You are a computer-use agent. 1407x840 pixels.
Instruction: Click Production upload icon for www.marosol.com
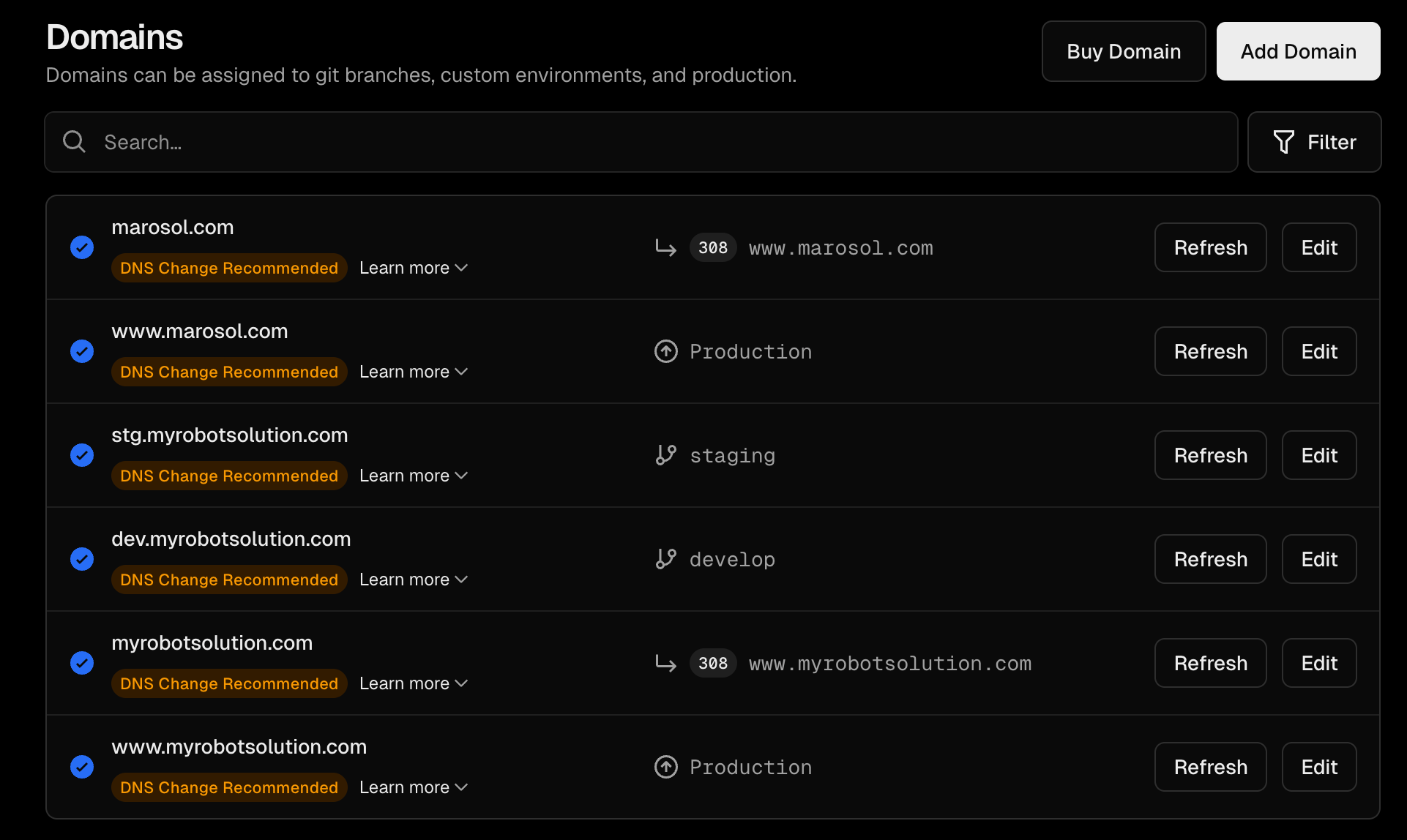point(665,351)
